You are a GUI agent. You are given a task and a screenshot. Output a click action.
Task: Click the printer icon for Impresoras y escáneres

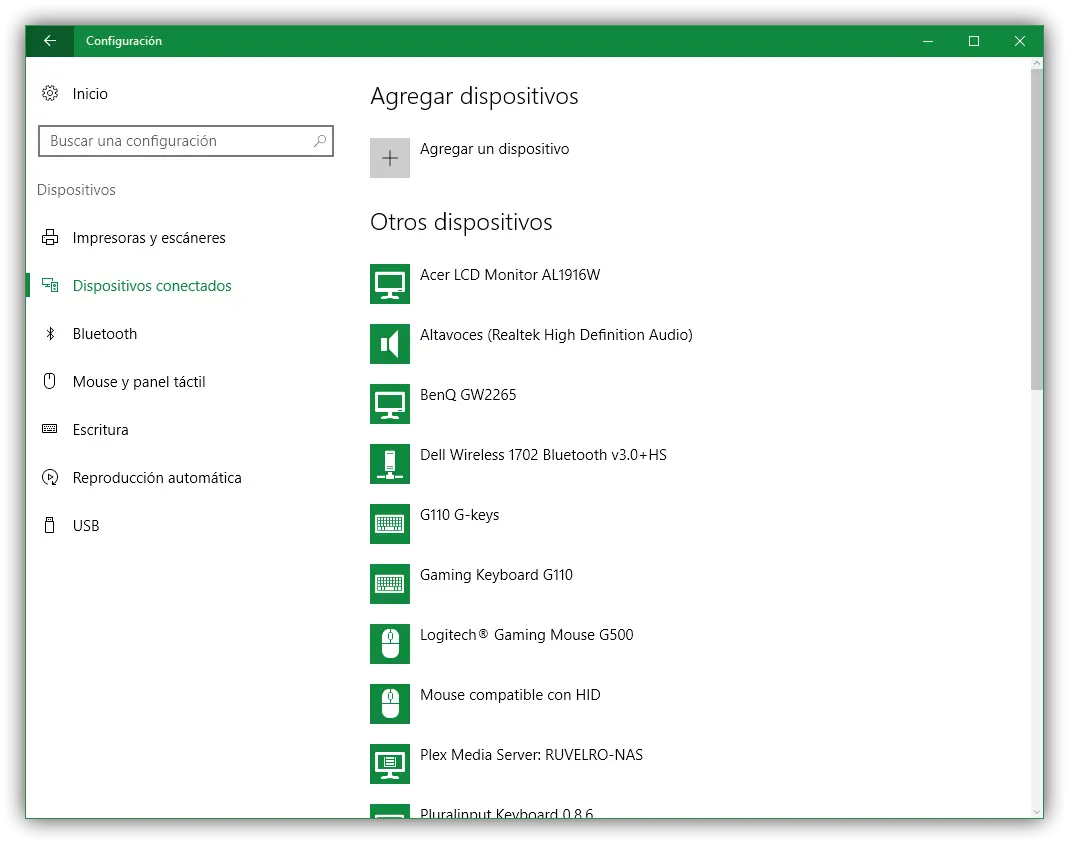pos(50,237)
